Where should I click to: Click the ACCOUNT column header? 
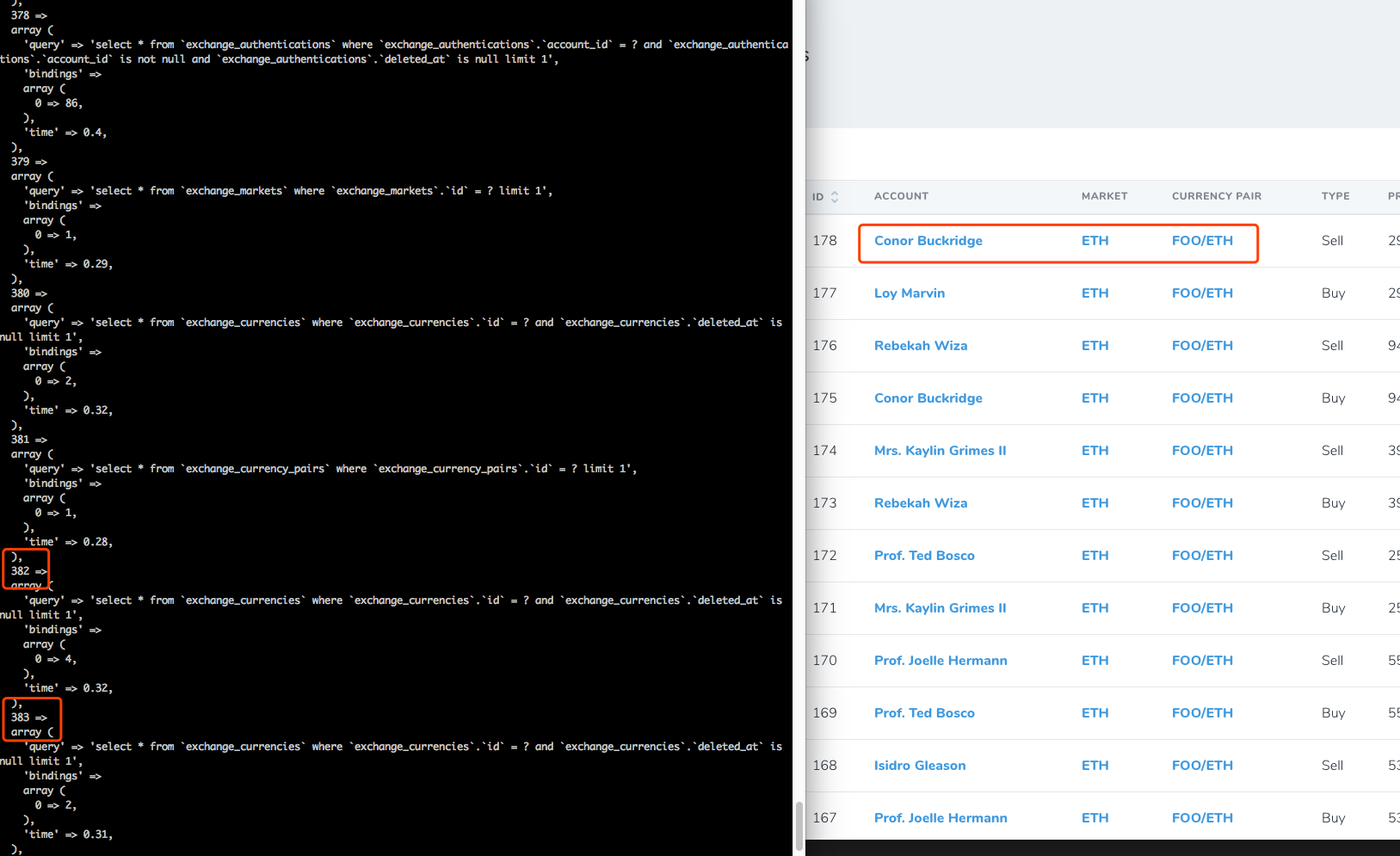pyautogui.click(x=901, y=196)
